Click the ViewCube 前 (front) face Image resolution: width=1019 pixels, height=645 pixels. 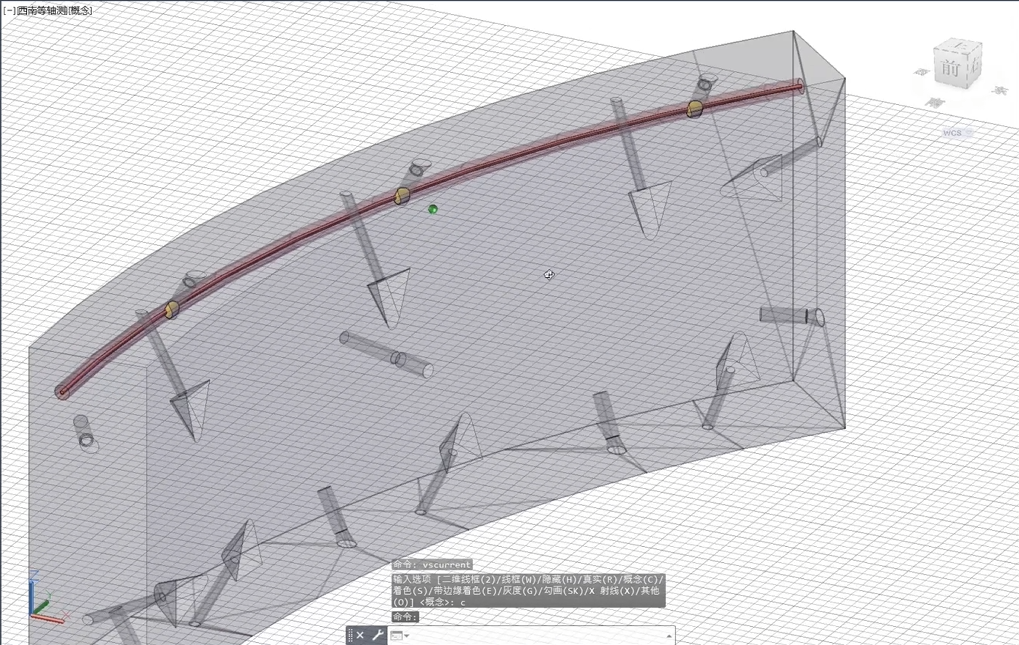click(950, 67)
